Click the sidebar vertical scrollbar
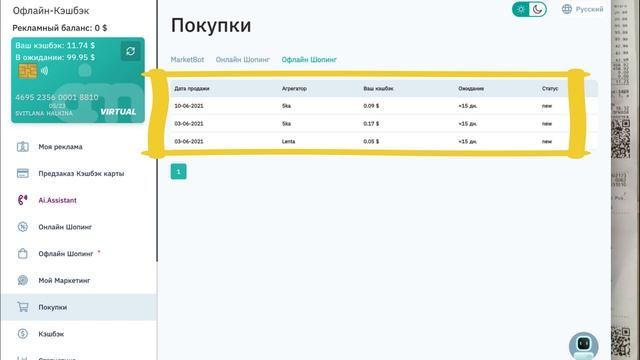640x360 pixels. tap(157, 131)
